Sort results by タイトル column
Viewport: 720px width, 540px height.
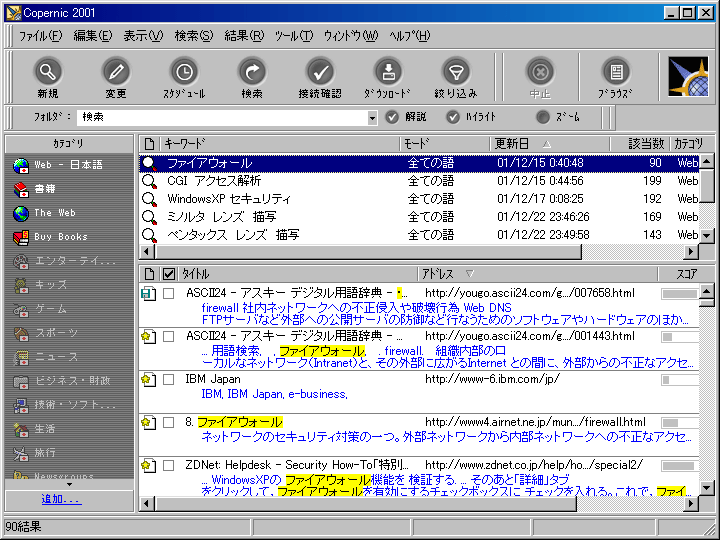[x=298, y=274]
